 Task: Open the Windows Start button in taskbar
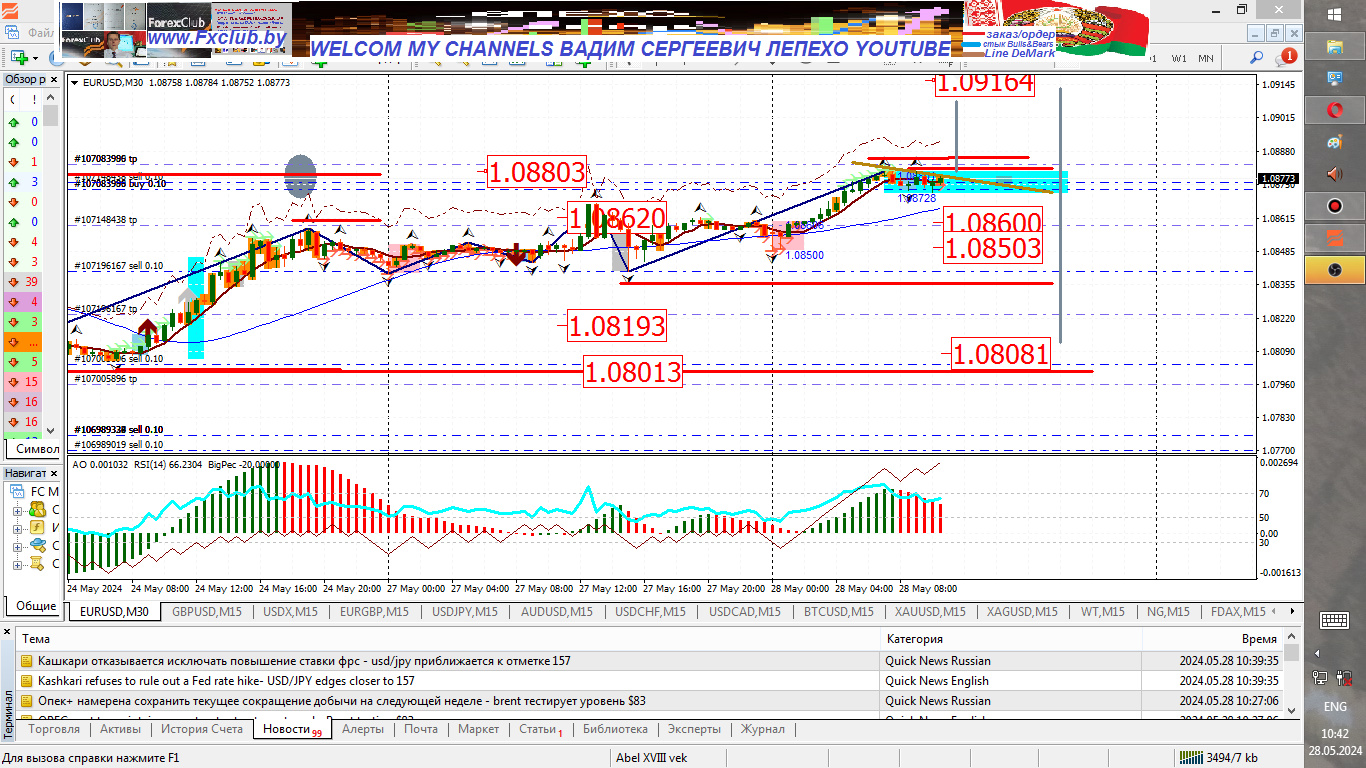(x=1335, y=14)
